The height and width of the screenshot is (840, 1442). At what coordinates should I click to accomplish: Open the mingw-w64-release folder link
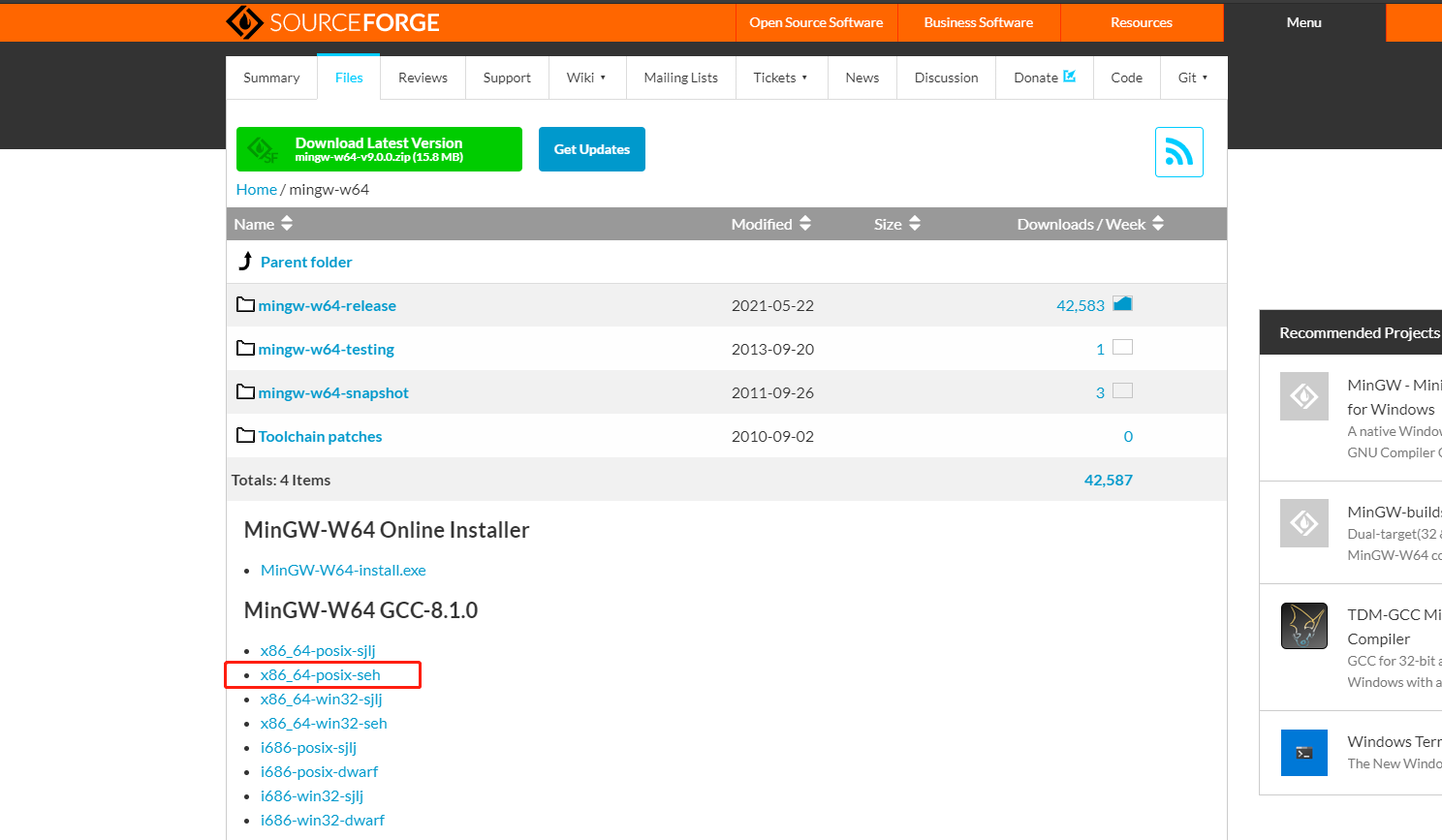click(x=328, y=305)
